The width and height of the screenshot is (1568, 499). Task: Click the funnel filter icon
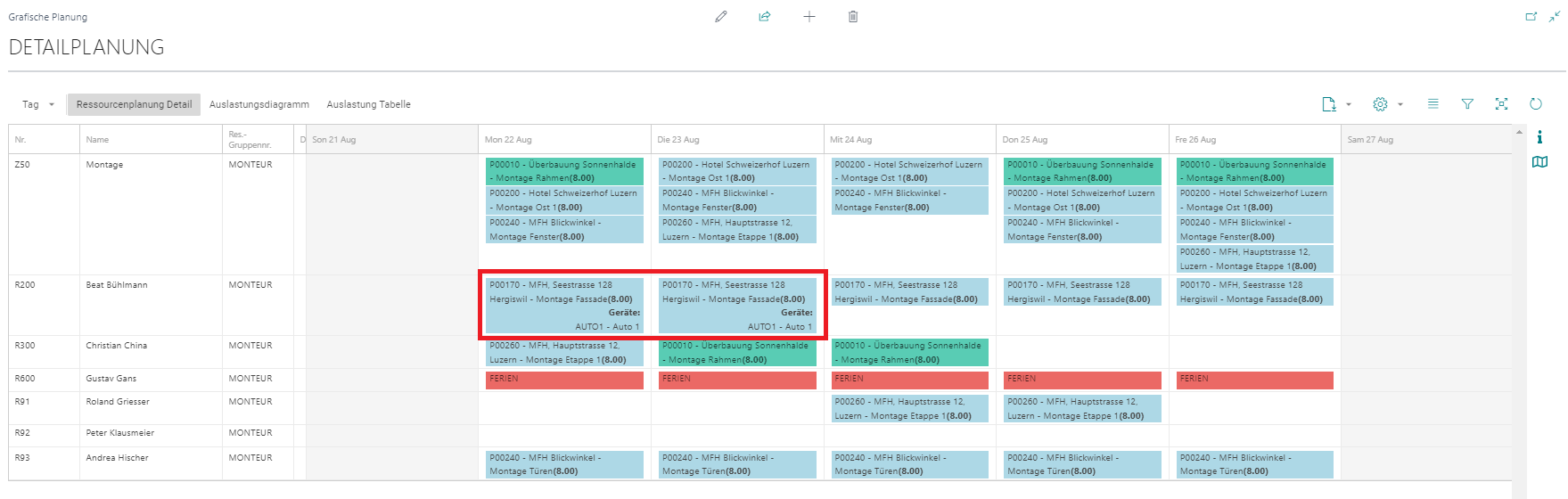1467,104
